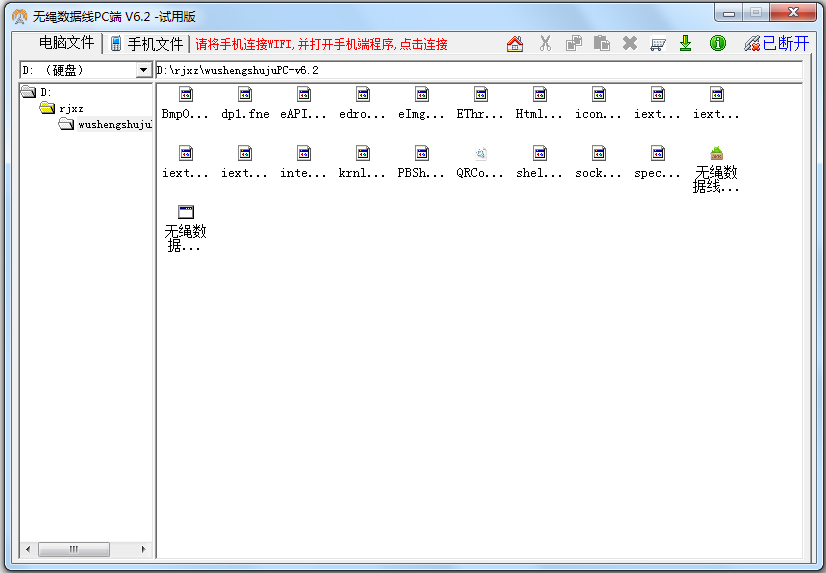
Task: Click the 已断开 connection status link
Action: [x=785, y=43]
